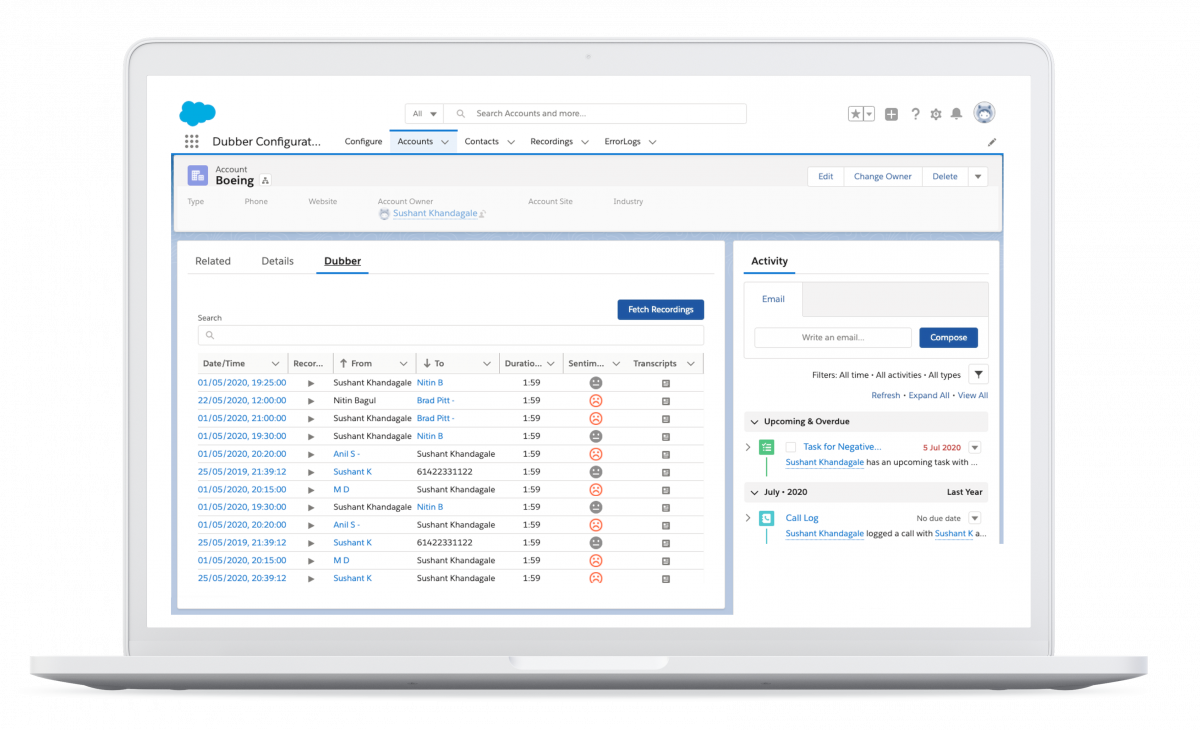Focus the Search Accounts and more field
The image size is (1200, 730).
595,114
